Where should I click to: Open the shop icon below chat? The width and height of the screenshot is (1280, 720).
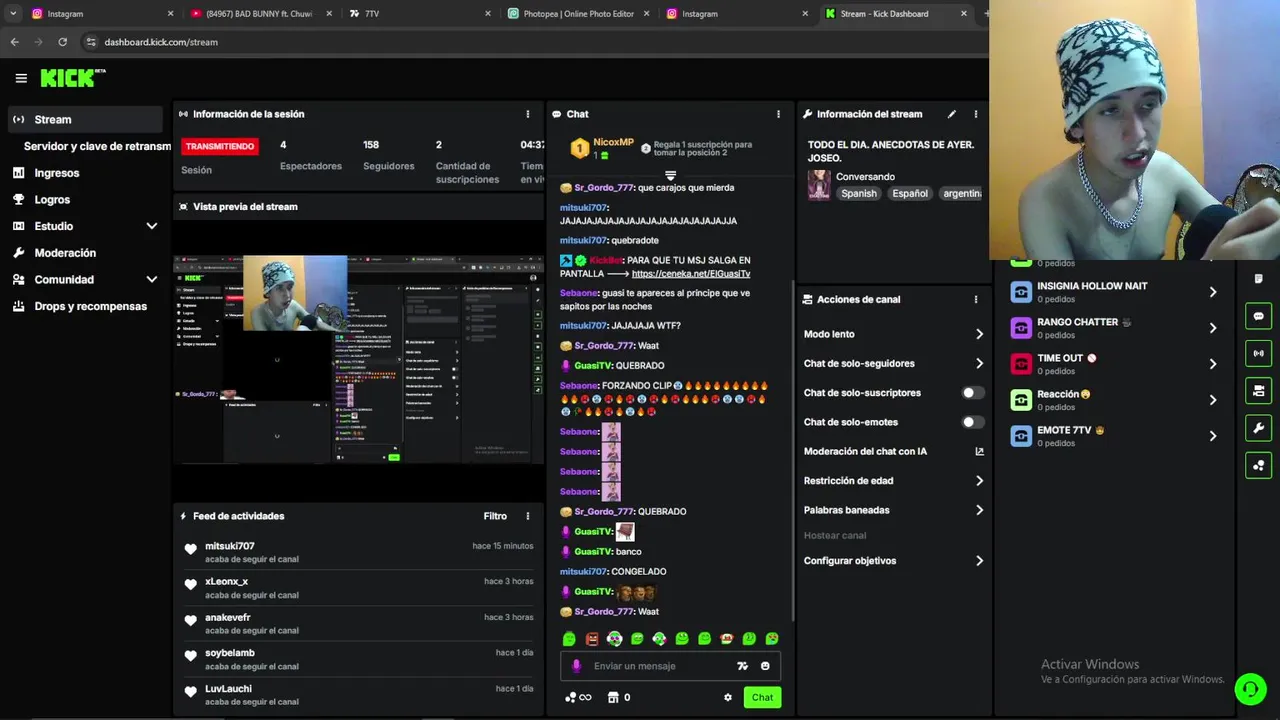pos(613,698)
